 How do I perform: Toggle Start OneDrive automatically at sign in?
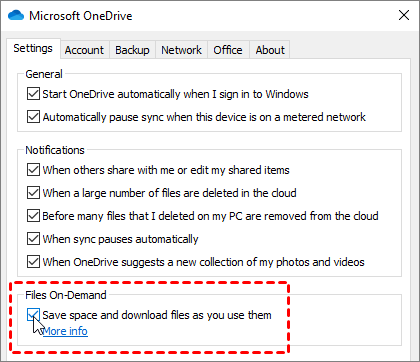coord(33,94)
